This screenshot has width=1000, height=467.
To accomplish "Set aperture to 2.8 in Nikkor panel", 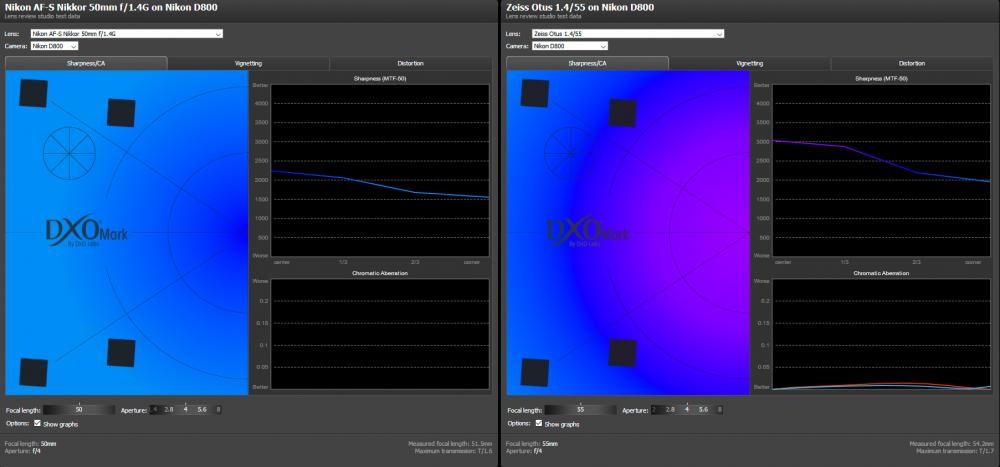I will [169, 410].
